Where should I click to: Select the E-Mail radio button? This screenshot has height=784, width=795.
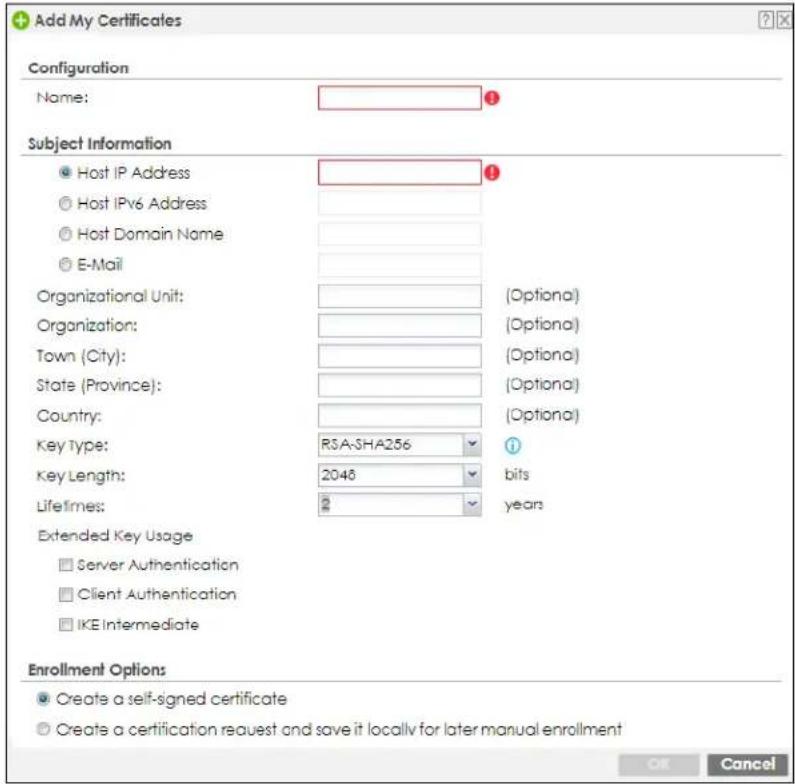[x=65, y=264]
